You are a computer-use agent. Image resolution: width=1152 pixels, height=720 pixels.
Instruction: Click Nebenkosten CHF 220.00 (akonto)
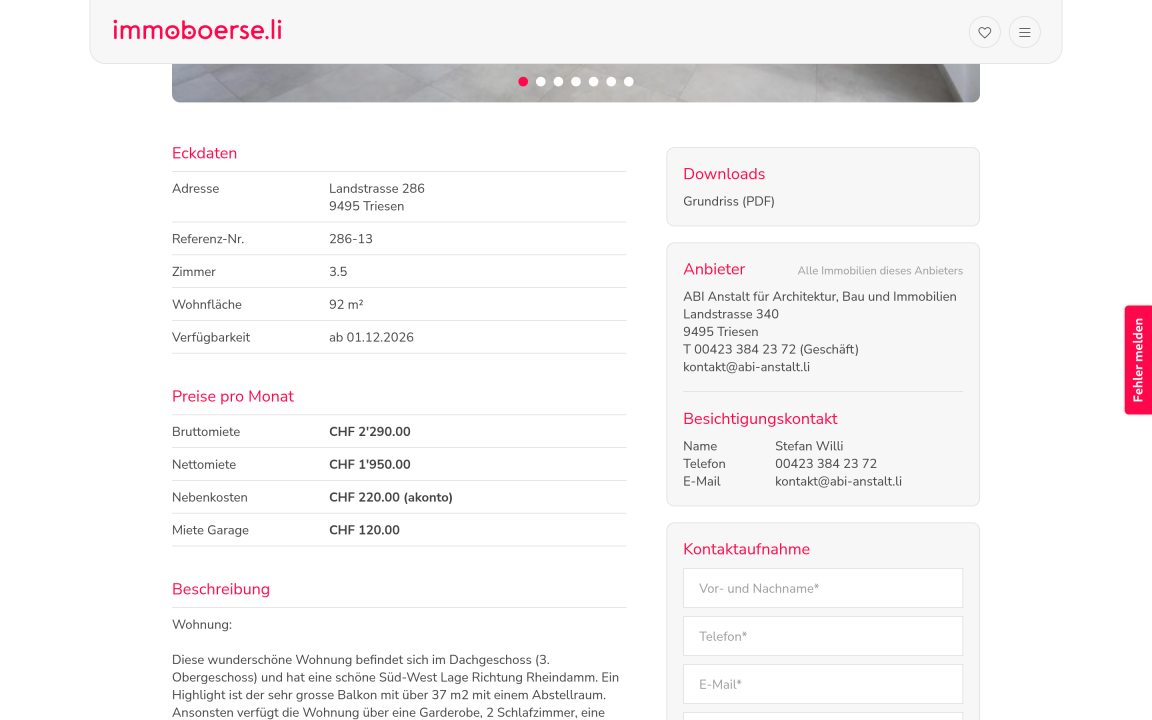pos(391,497)
